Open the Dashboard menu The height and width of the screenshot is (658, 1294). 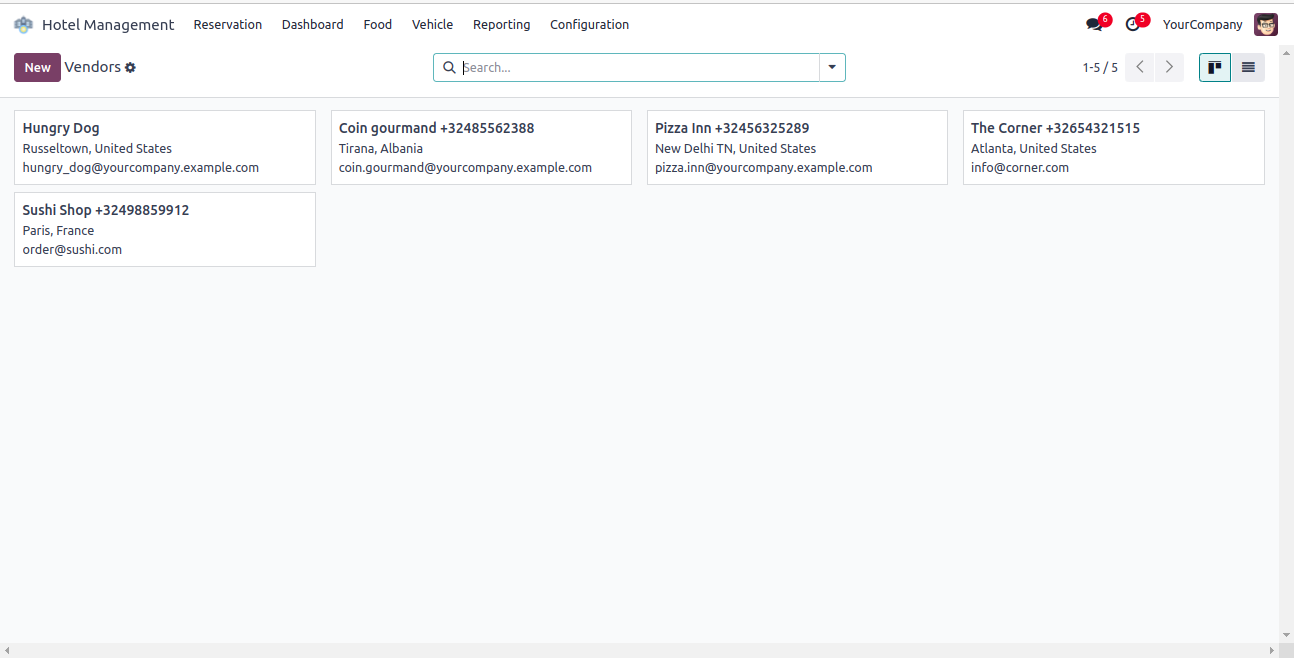click(x=313, y=24)
